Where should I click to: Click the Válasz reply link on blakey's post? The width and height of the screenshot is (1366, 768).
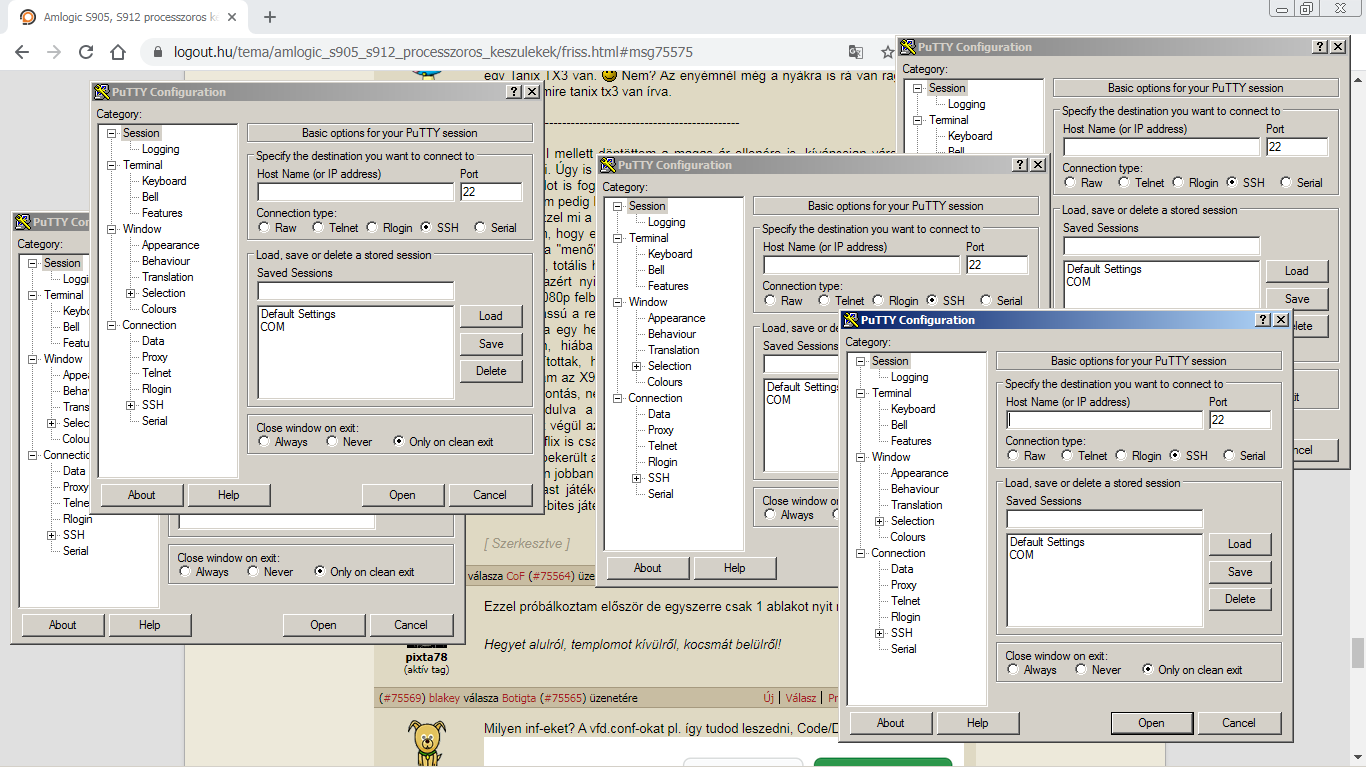800,698
